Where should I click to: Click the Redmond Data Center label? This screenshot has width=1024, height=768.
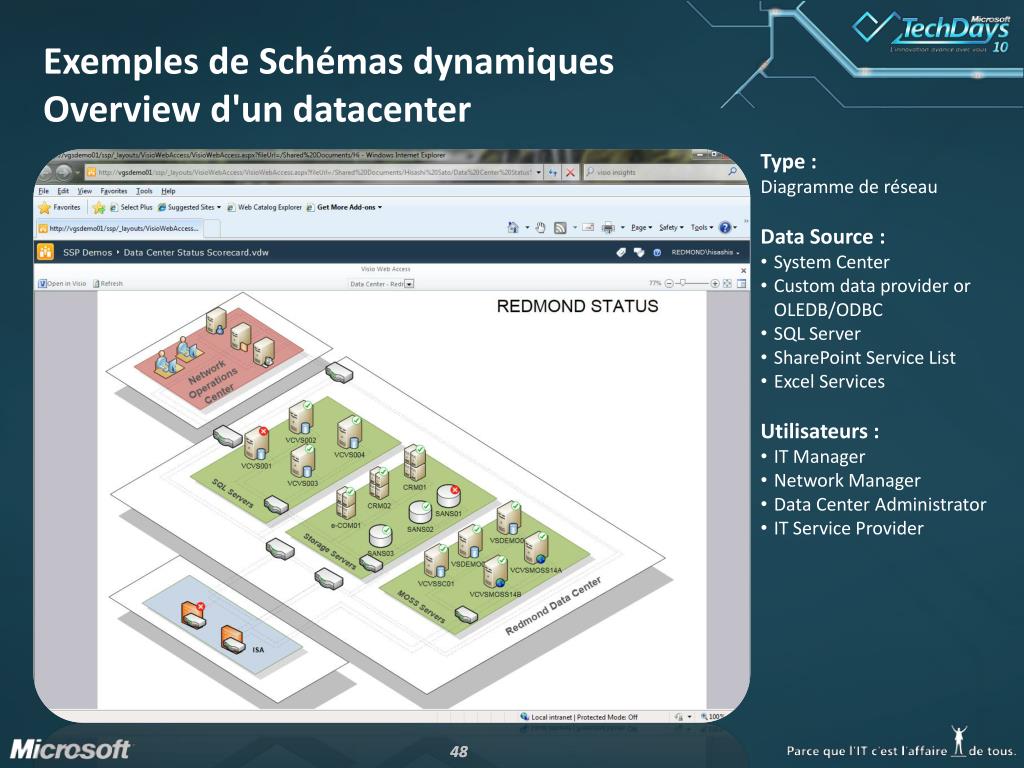(x=552, y=606)
